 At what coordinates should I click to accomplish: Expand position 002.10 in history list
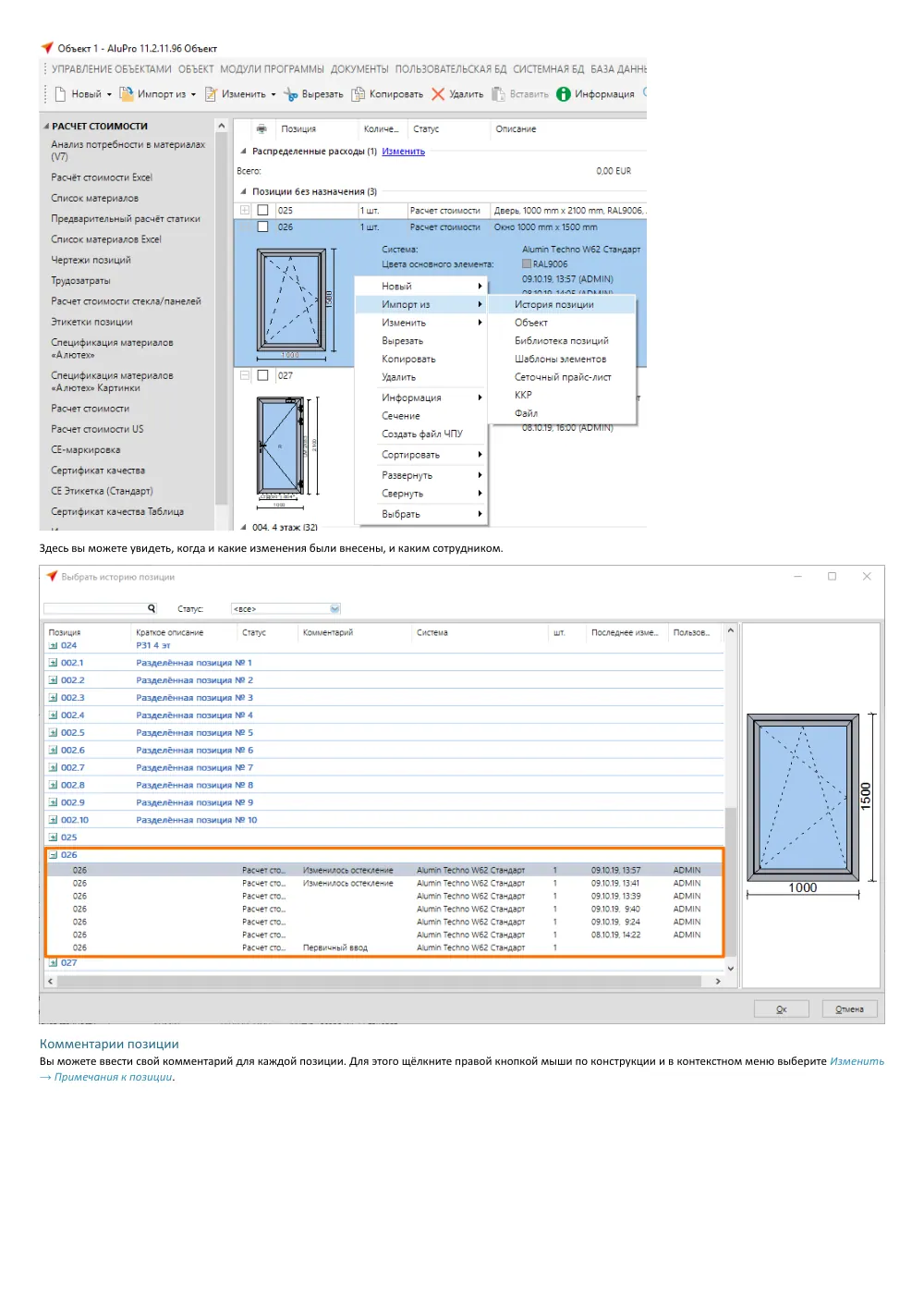(x=53, y=820)
